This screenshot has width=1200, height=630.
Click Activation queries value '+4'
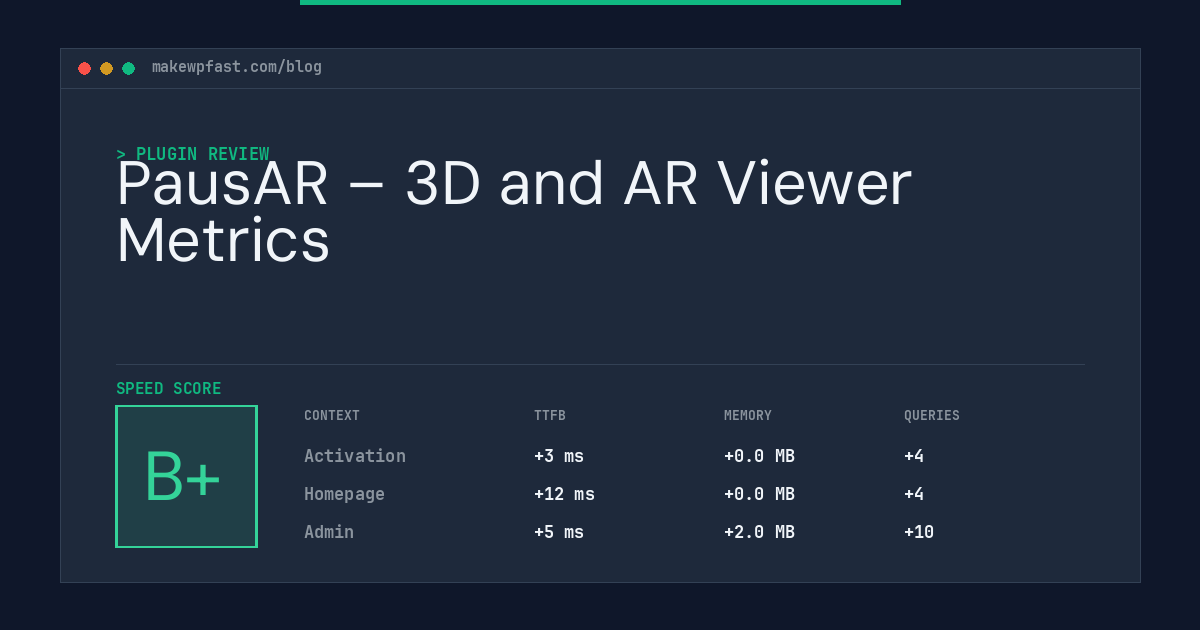click(x=914, y=456)
